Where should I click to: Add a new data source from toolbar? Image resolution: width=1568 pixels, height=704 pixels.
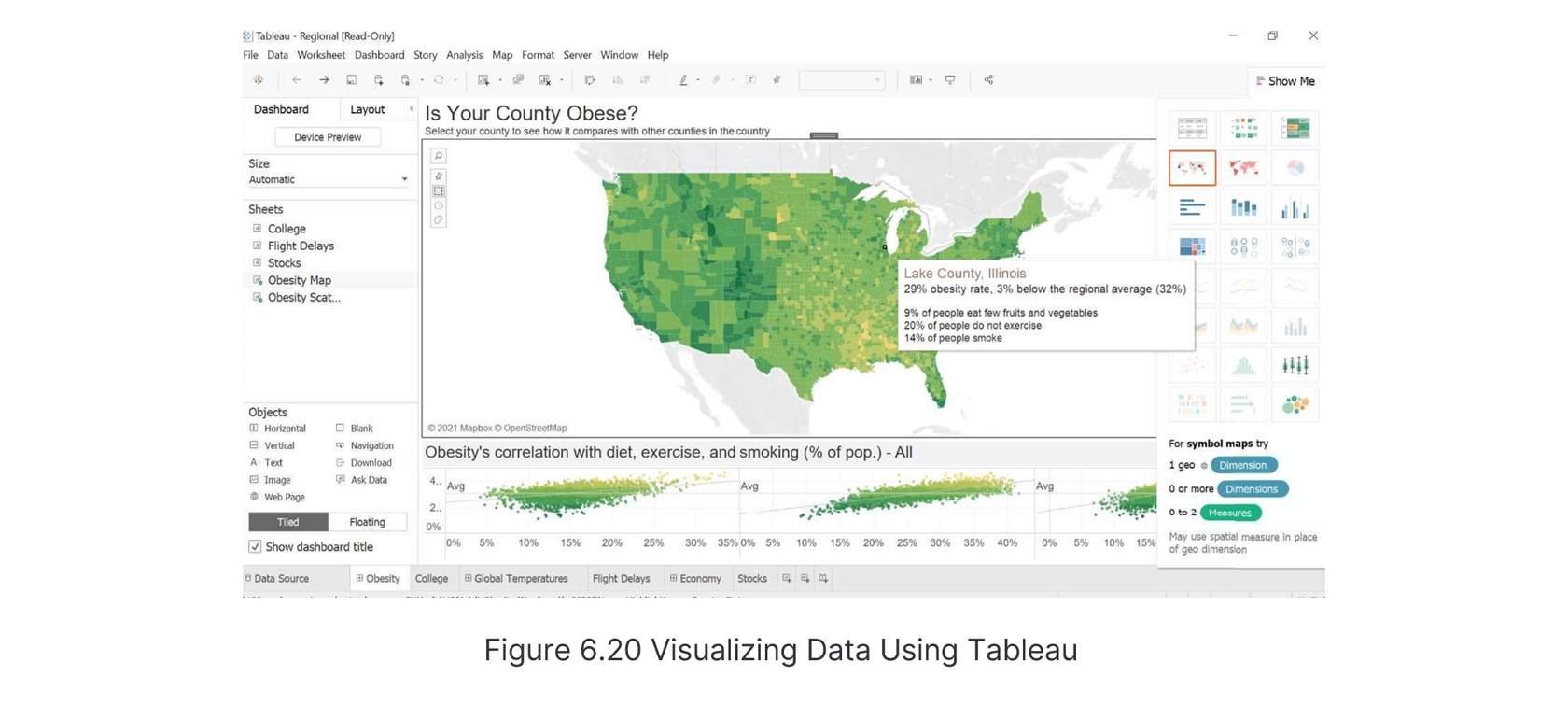pos(379,80)
